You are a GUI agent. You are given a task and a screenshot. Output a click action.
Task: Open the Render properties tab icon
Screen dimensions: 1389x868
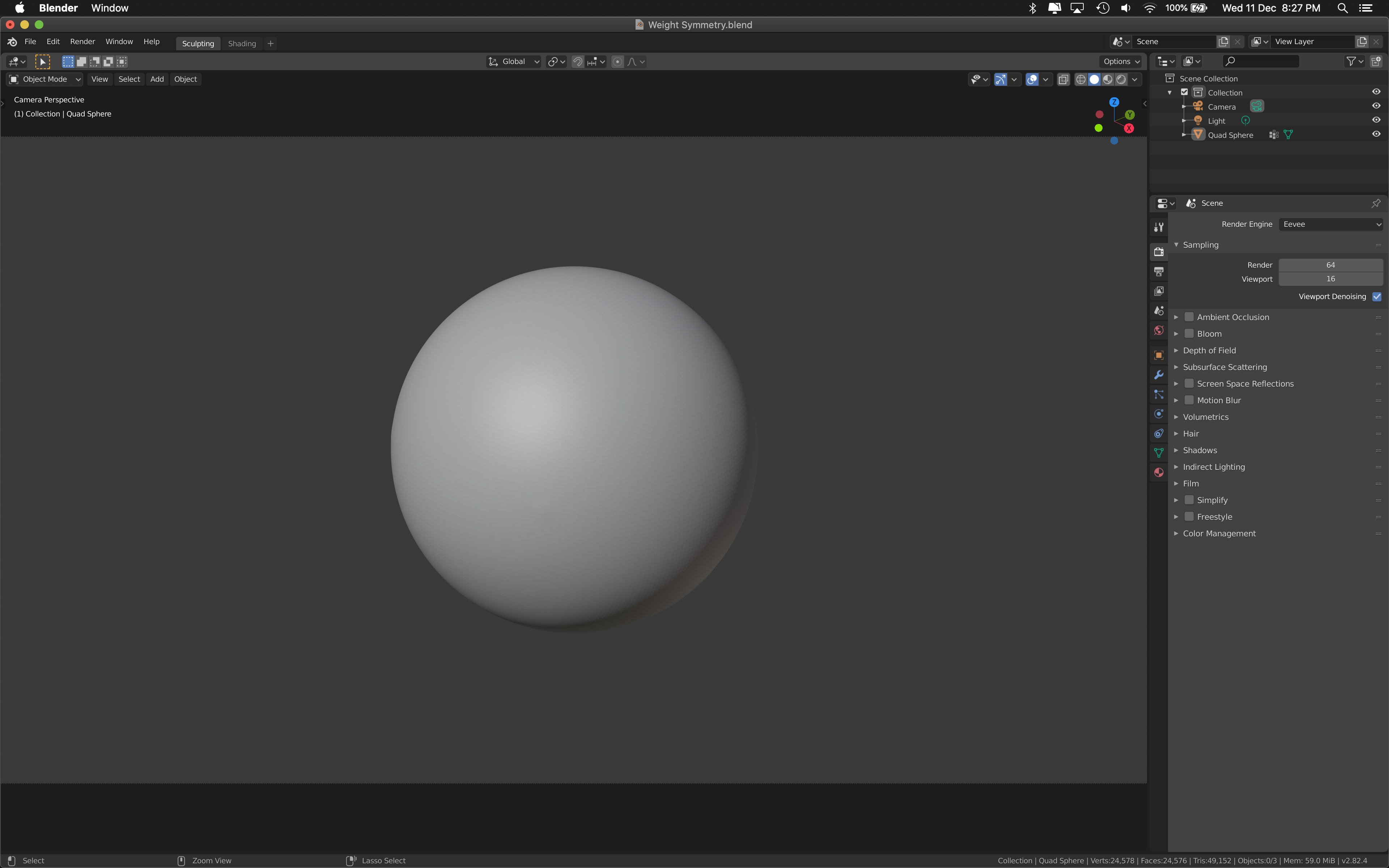tap(1159, 252)
